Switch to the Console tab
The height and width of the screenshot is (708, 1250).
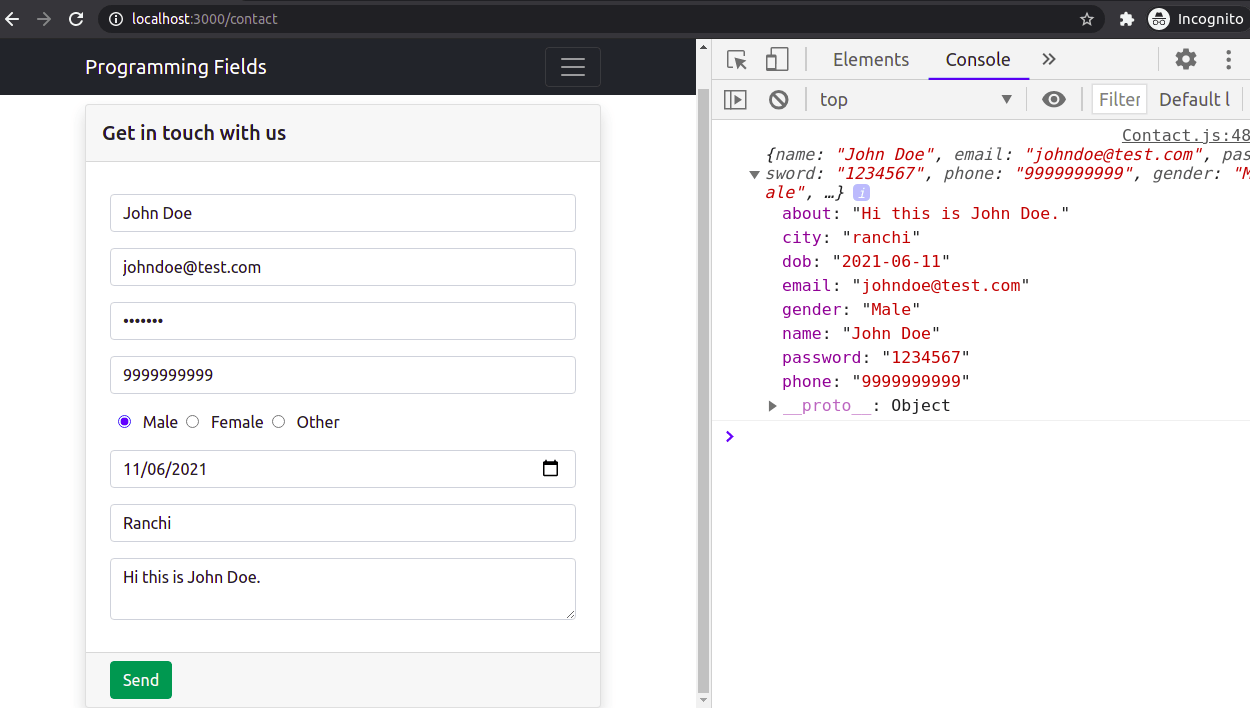(x=977, y=59)
